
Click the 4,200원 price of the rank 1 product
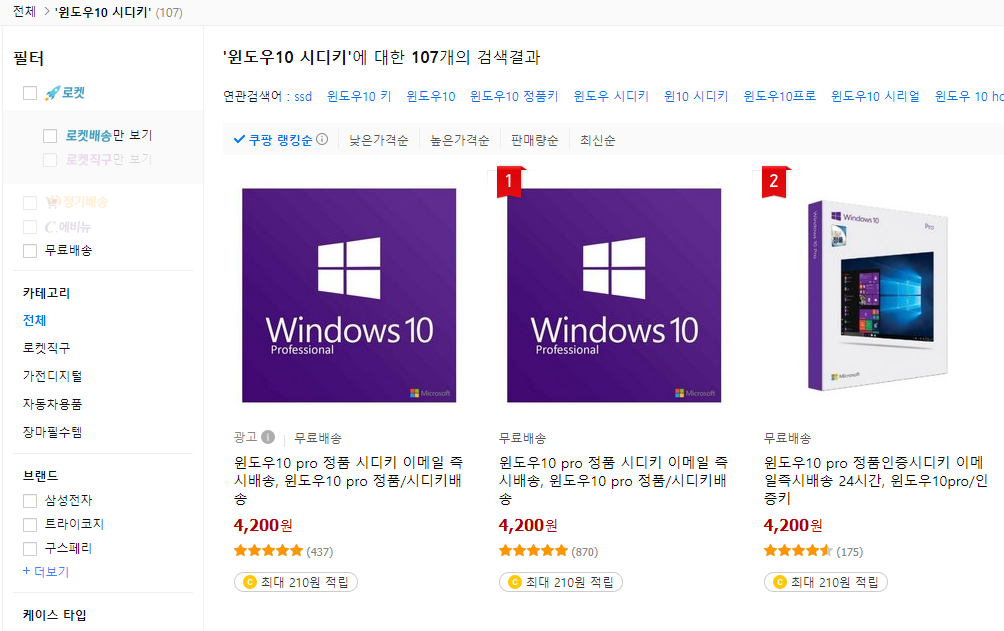[528, 525]
